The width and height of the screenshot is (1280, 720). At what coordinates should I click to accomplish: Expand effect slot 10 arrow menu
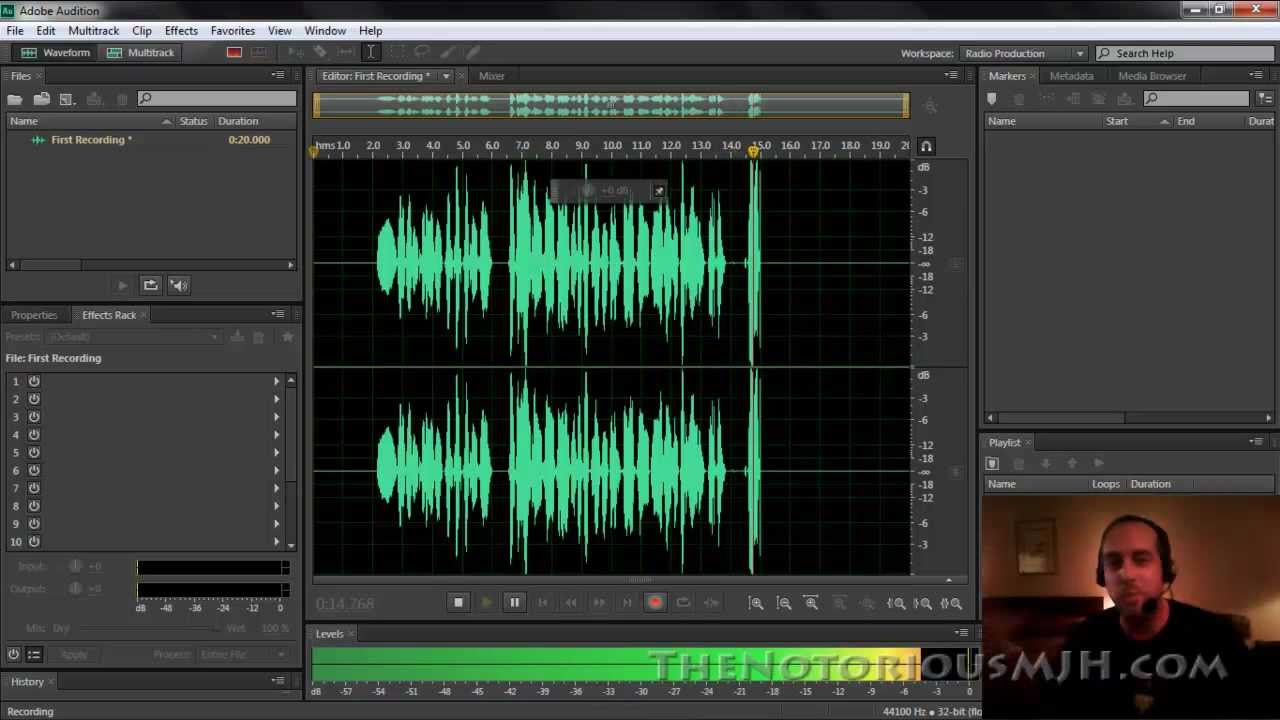pos(277,542)
